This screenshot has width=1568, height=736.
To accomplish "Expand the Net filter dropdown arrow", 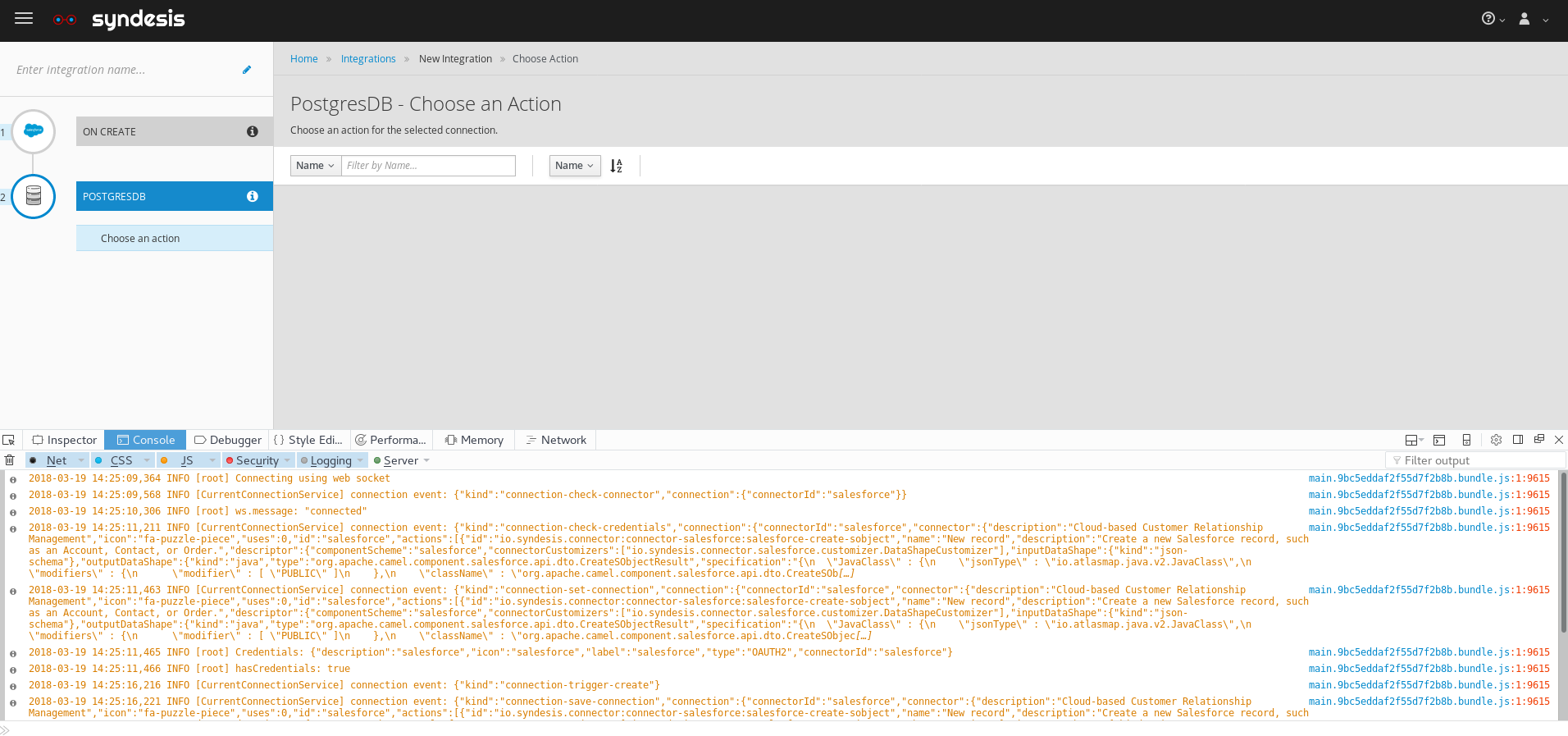I will click(81, 460).
